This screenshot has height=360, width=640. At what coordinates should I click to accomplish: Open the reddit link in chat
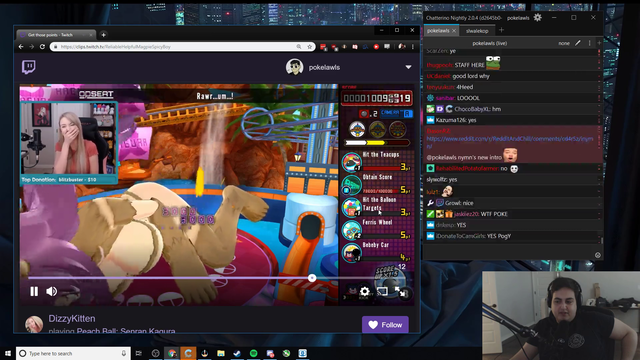click(509, 142)
